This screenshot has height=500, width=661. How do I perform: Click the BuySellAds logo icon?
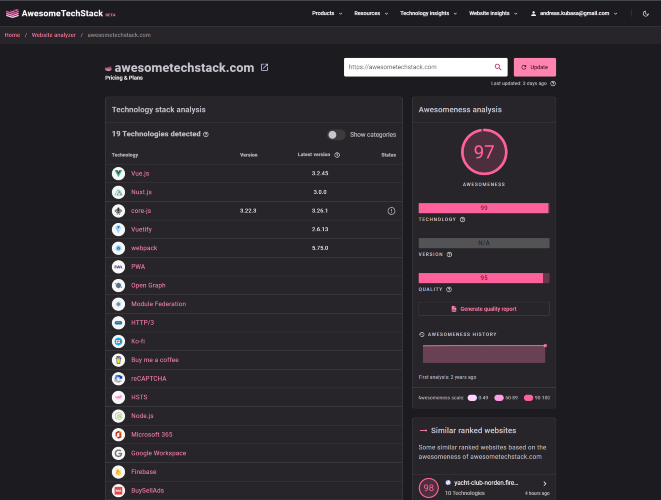coord(118,491)
